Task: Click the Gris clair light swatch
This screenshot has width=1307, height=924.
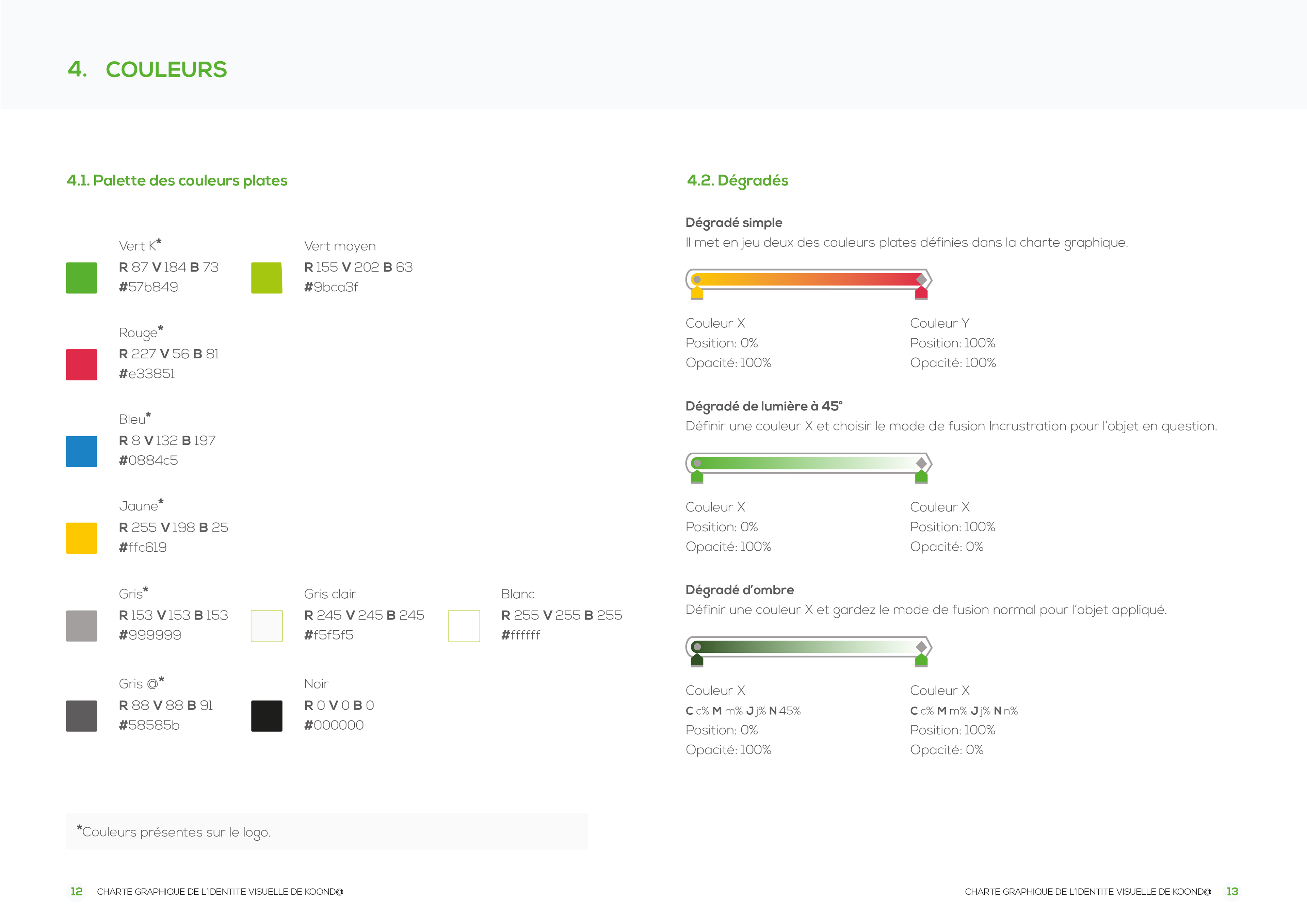Action: (x=267, y=626)
